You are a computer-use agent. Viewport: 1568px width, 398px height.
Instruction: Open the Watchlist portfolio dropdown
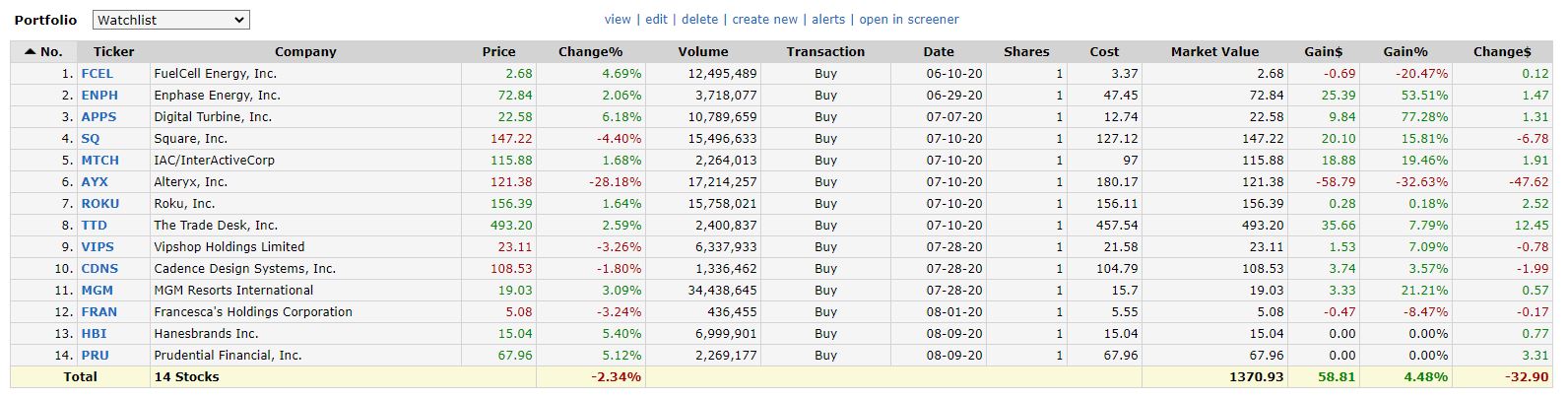point(171,20)
